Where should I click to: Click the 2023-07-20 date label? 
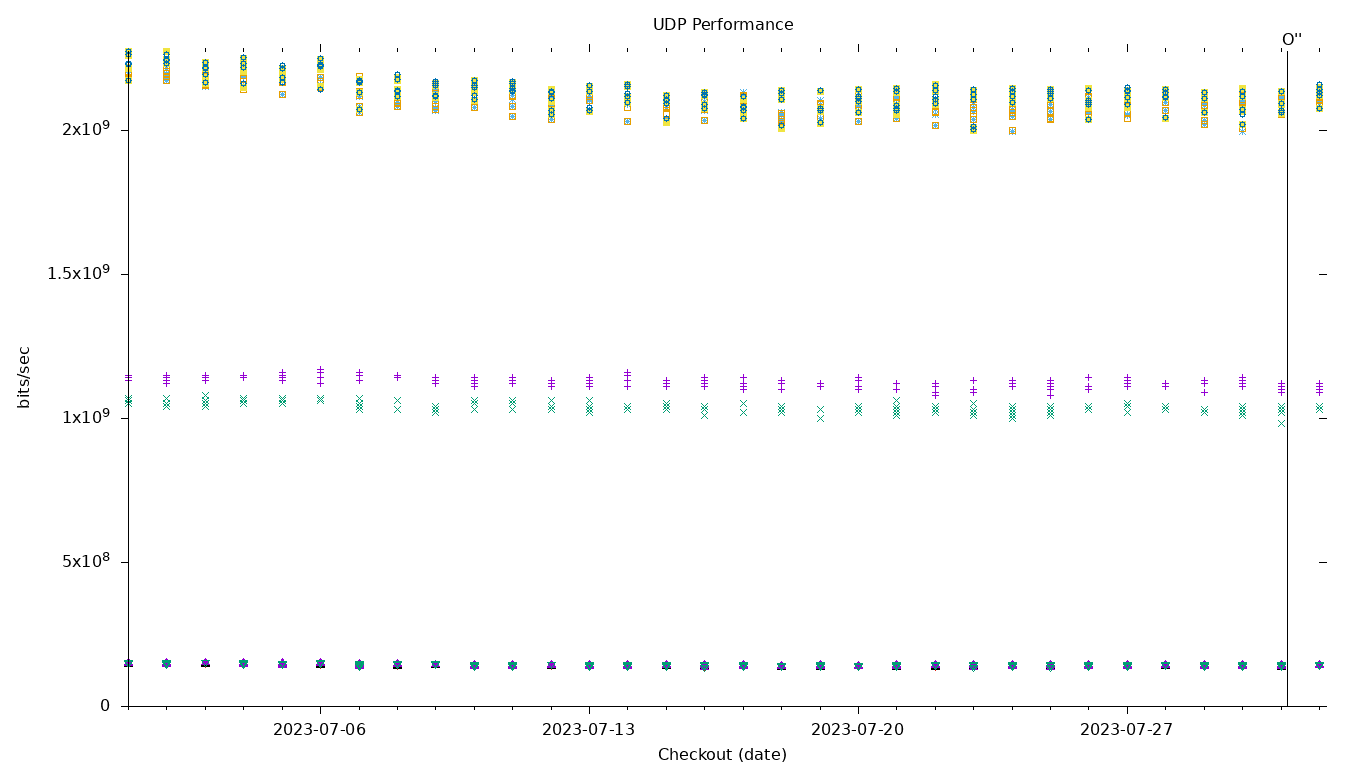[x=858, y=730]
